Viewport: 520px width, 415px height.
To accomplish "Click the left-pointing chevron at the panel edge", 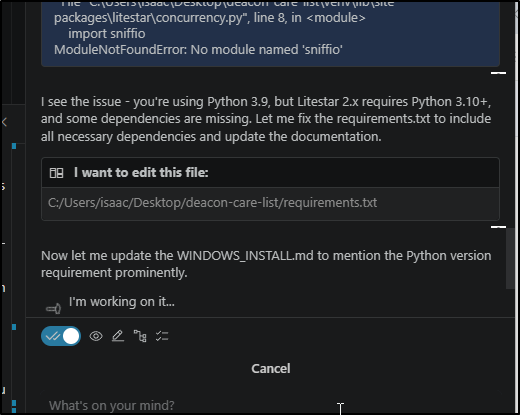I will [x=4, y=122].
